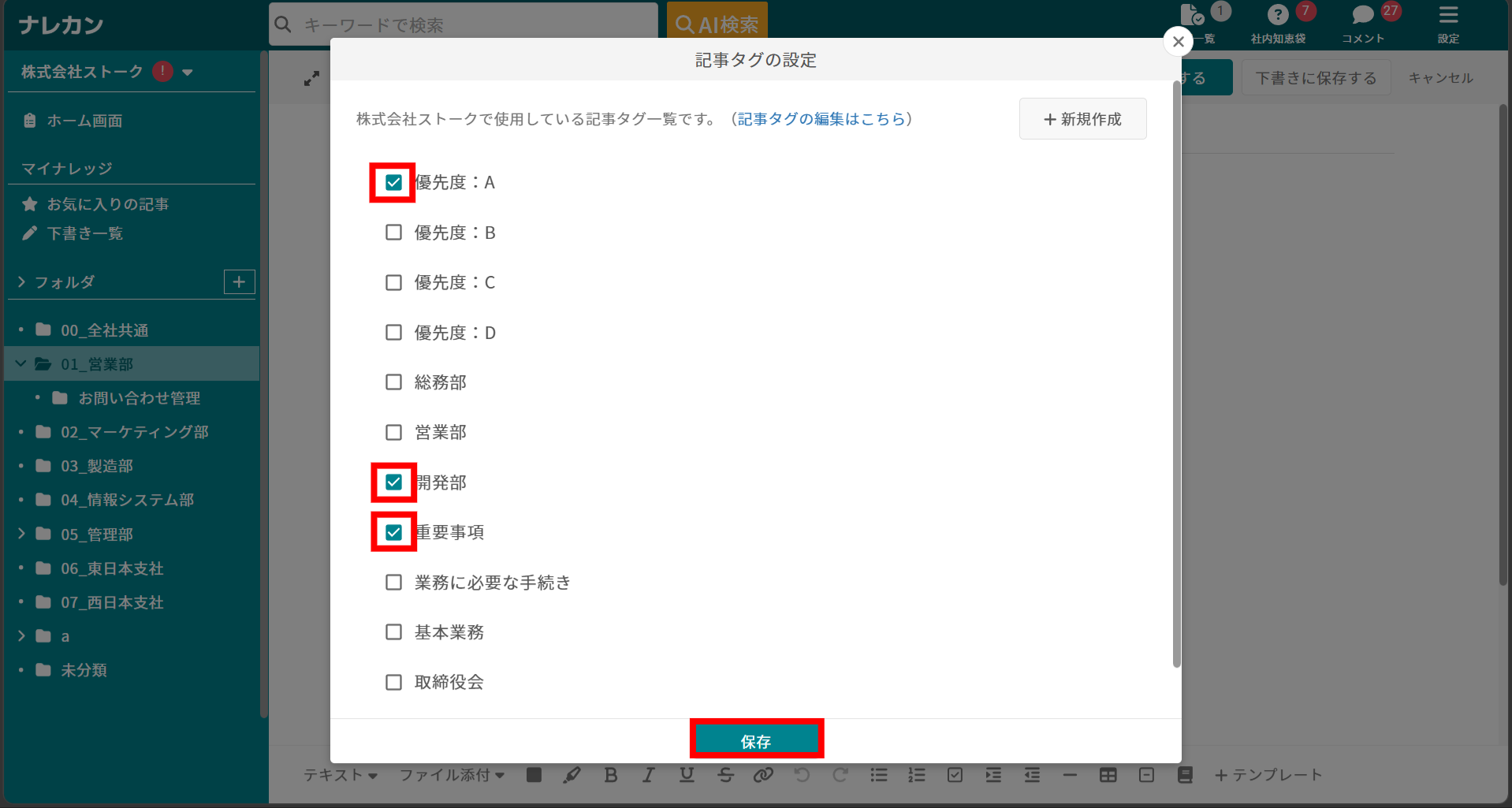Click the 保存 button

click(x=757, y=739)
